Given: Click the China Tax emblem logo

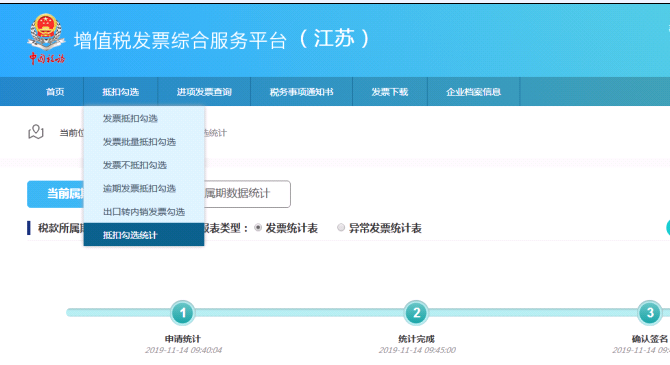Looking at the screenshot, I should (46, 38).
